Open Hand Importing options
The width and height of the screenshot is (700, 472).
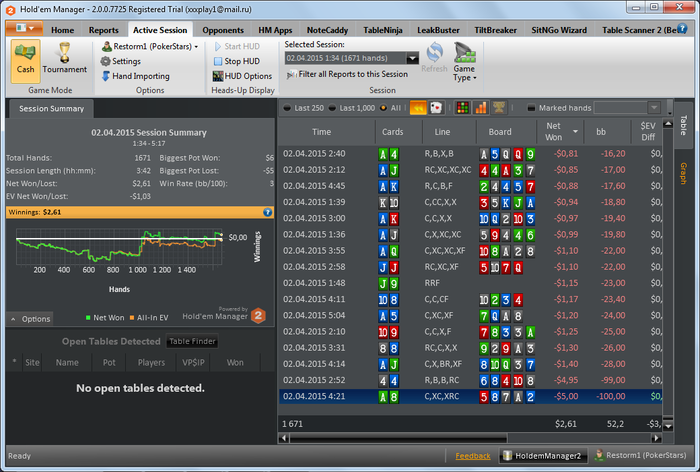tap(135, 76)
